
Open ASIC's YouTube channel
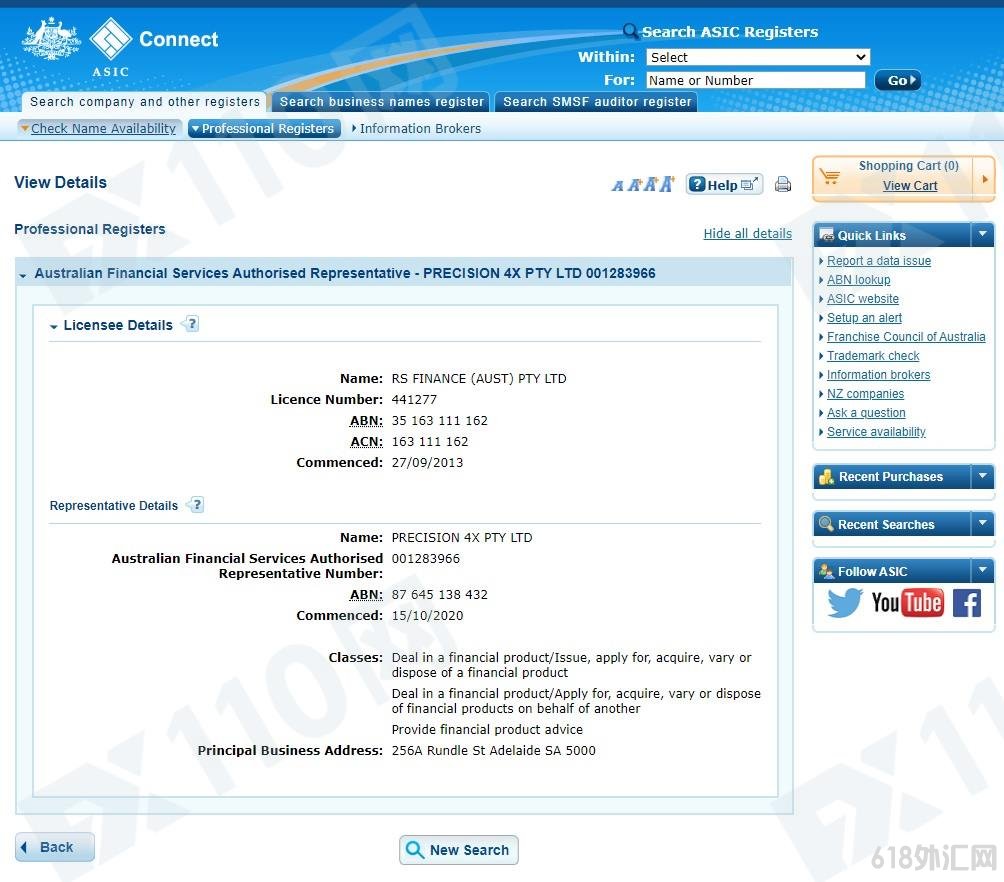click(907, 603)
